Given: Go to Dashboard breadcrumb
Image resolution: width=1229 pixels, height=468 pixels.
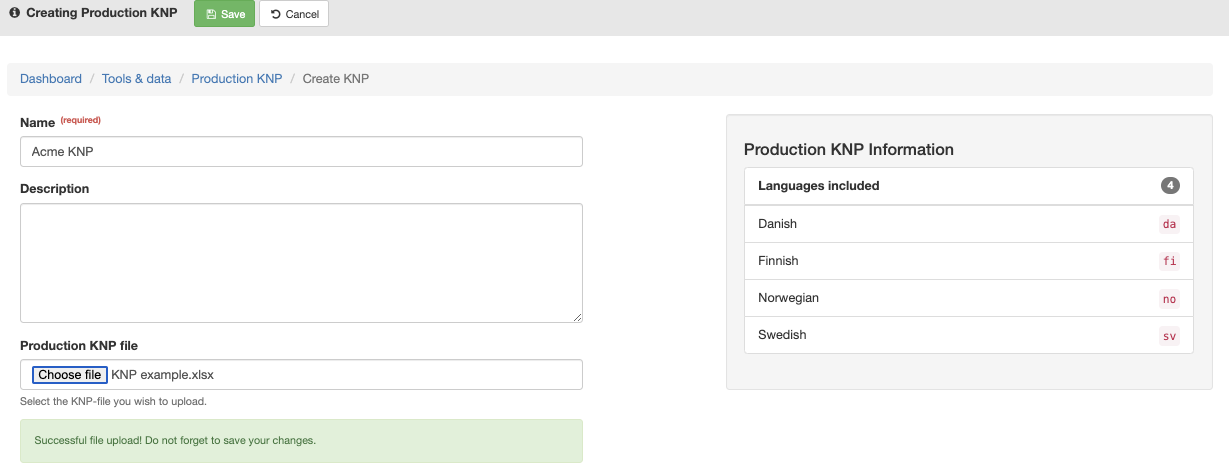Looking at the screenshot, I should pyautogui.click(x=51, y=78).
